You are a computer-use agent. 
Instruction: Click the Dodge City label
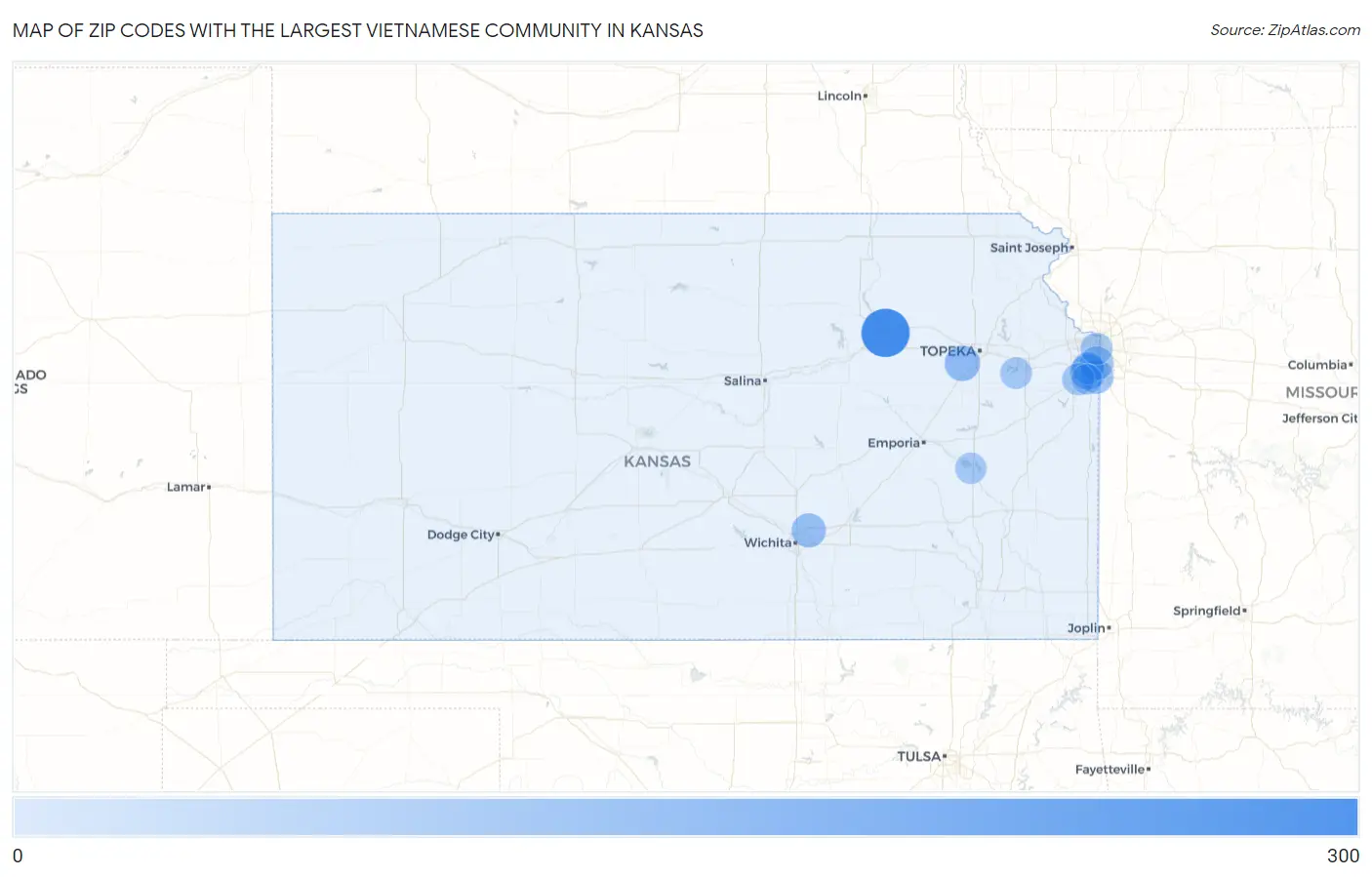click(461, 535)
